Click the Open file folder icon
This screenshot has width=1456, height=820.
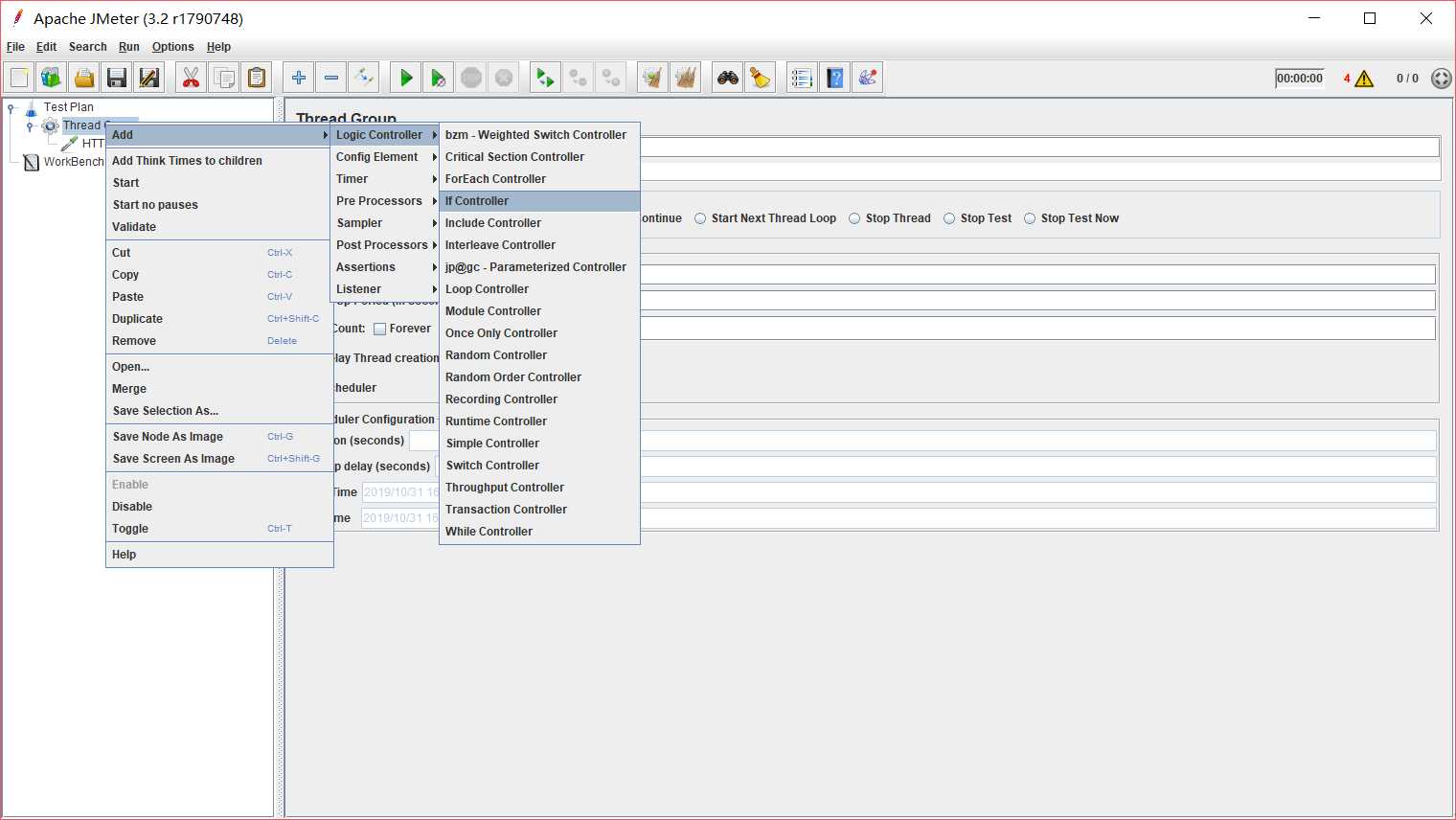[x=84, y=78]
